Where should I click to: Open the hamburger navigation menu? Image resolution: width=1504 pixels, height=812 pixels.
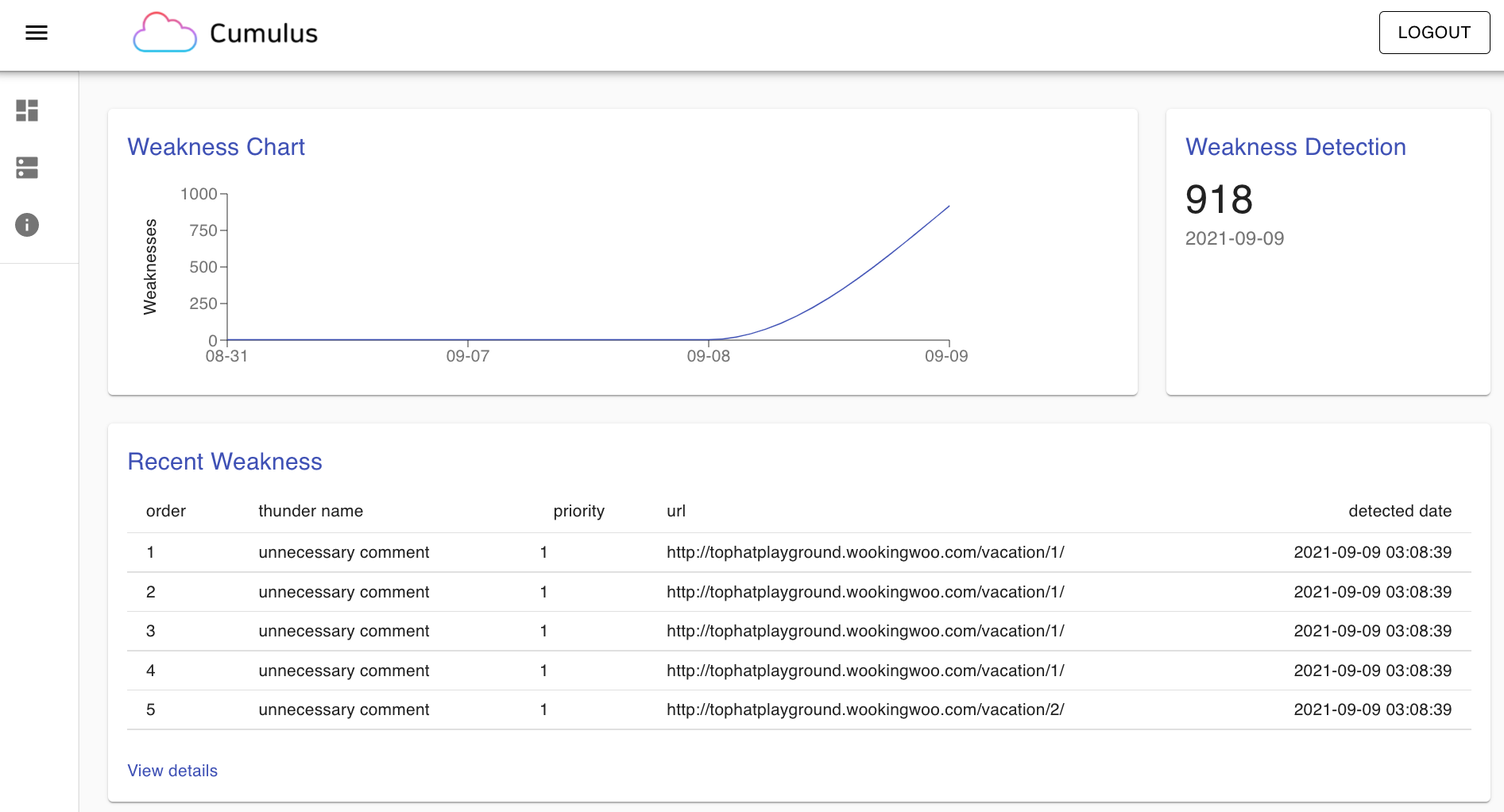coord(37,33)
